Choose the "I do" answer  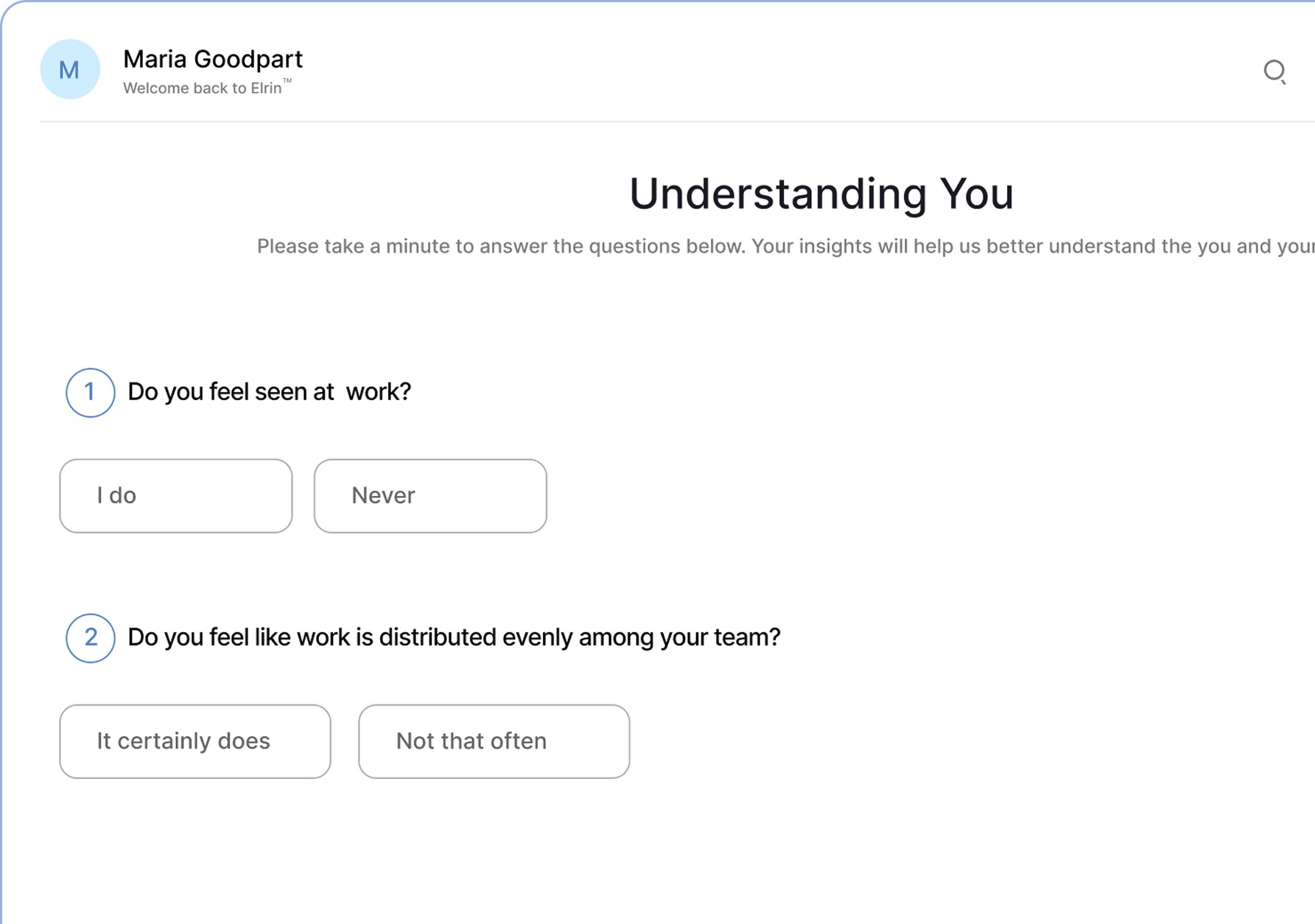pyautogui.click(x=176, y=496)
